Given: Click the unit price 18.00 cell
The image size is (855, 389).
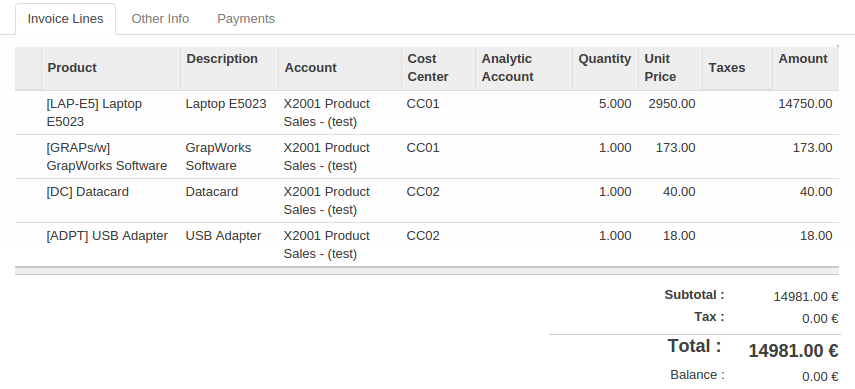Looking at the screenshot, I should pyautogui.click(x=670, y=244).
